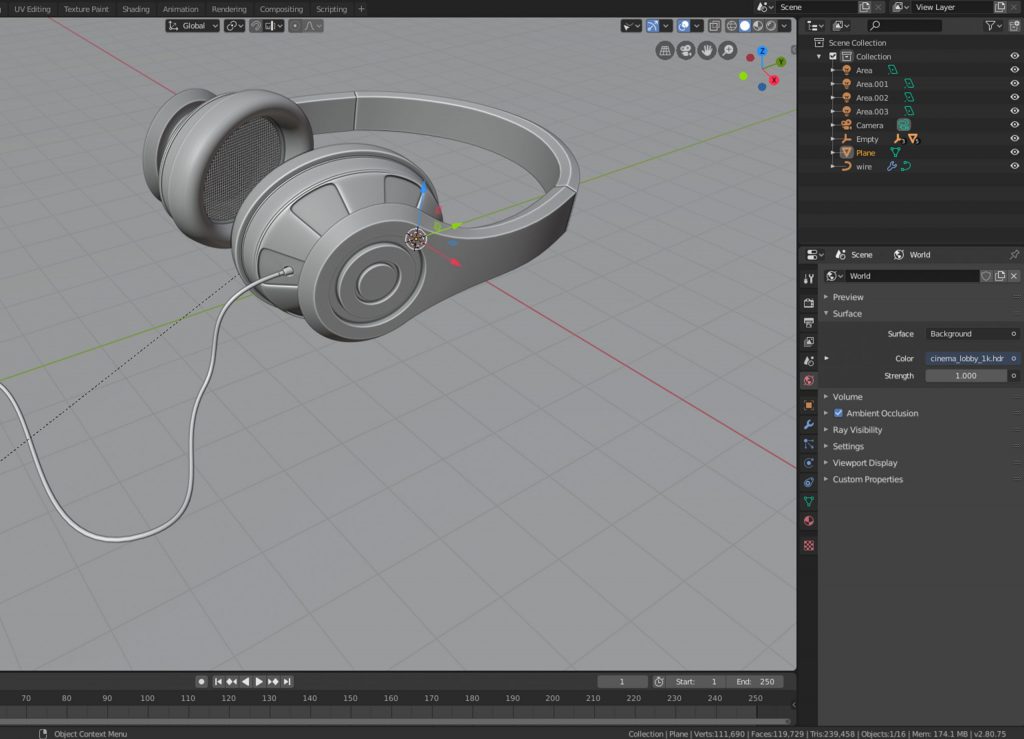Open the Modifier properties wrench tab
This screenshot has height=739, width=1024.
tap(809, 424)
